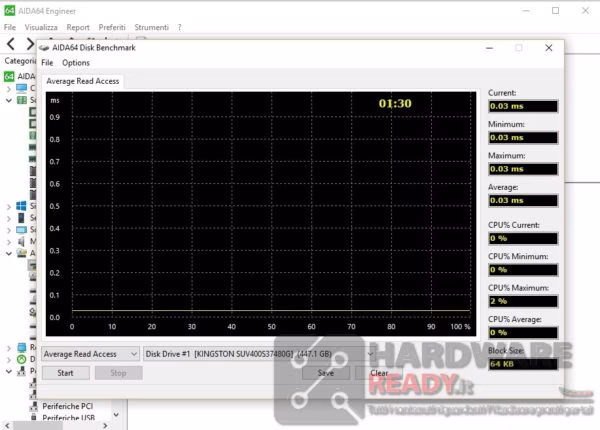Open the ? help menu in AIDA64 Engineer
The width and height of the screenshot is (600, 430).
[x=179, y=27]
